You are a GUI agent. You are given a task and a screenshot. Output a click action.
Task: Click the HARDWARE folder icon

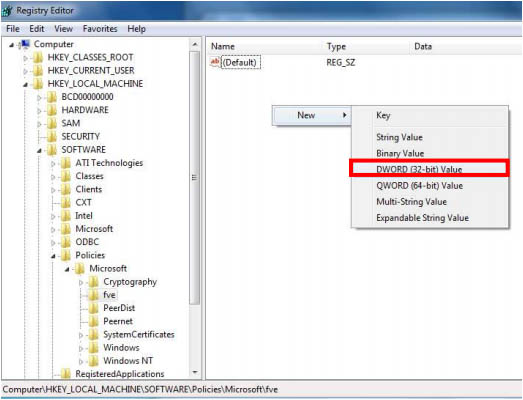(x=52, y=110)
